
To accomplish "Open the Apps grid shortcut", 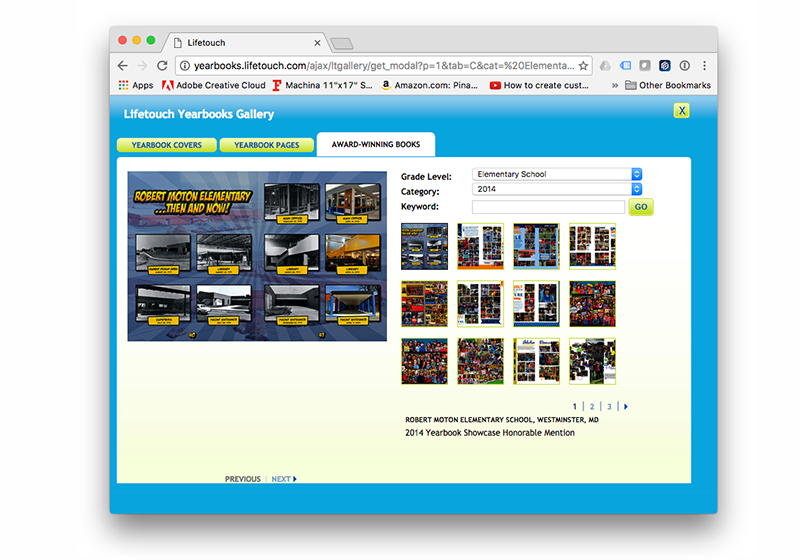I will 136,85.
